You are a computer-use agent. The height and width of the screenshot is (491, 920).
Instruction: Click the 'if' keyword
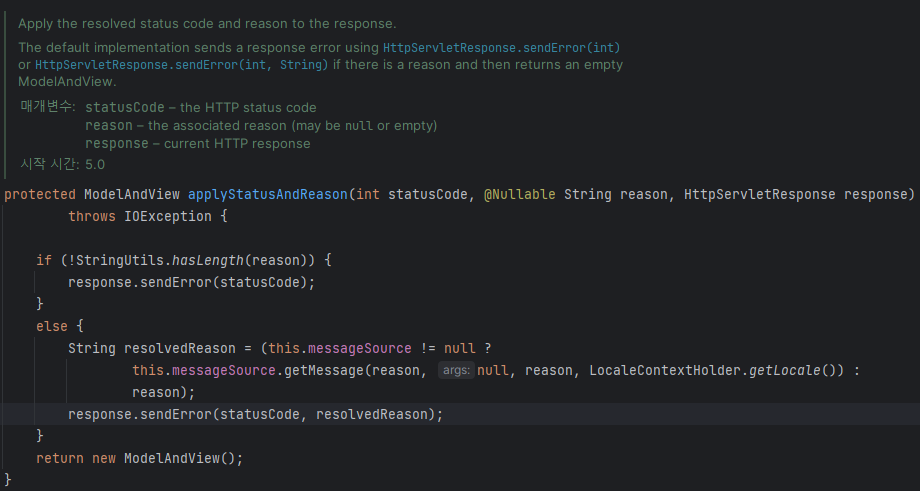pos(44,260)
